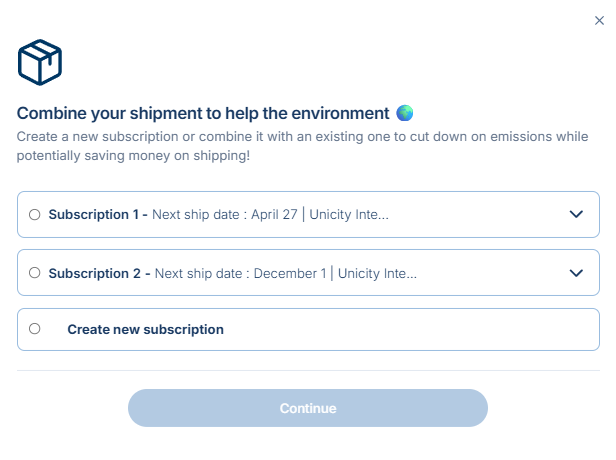Click the bold "Subscription 1 -" label

[98, 214]
